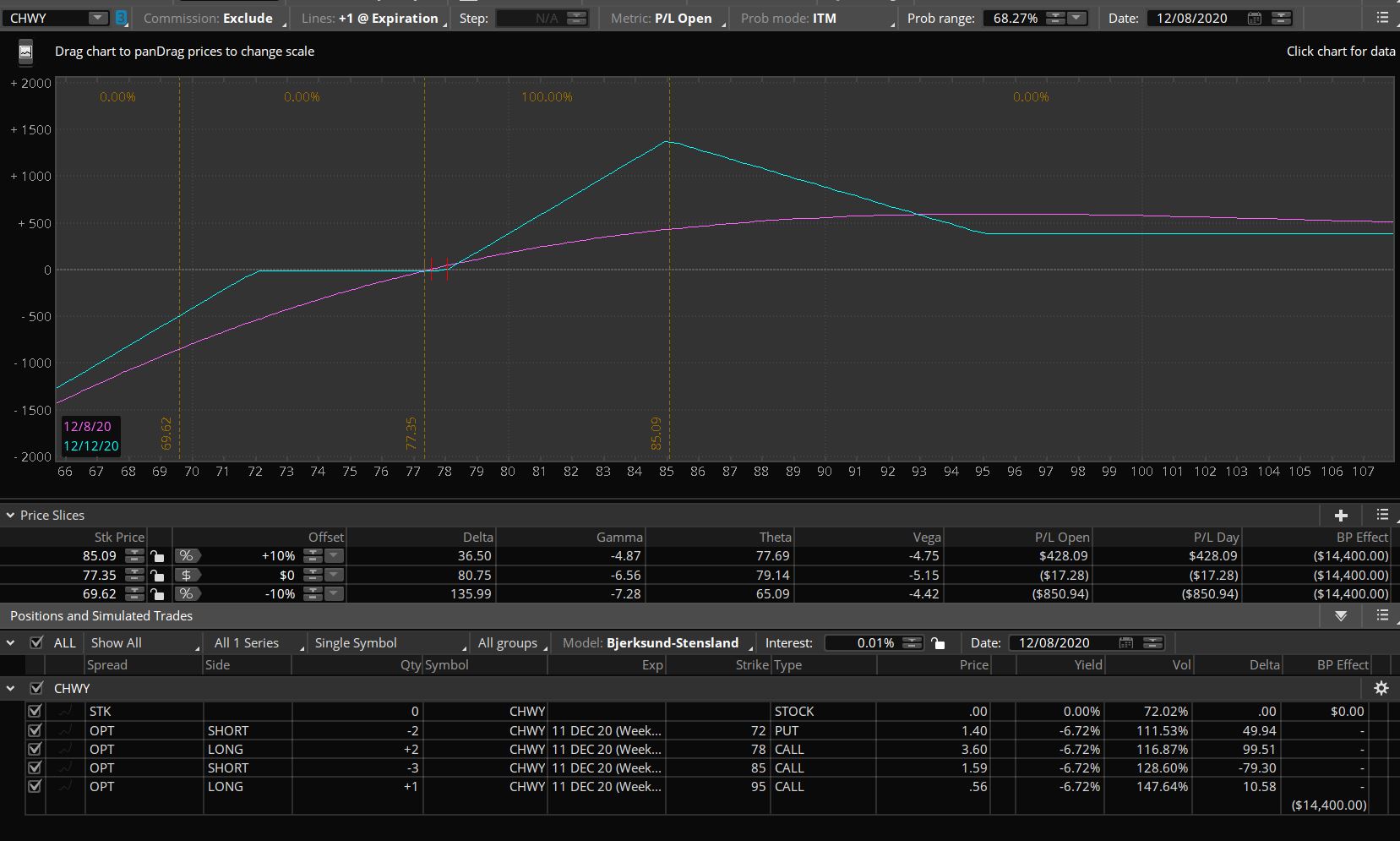1400x841 pixels.
Task: Click the lock icon on the 85.09 price slice
Action: (157, 556)
